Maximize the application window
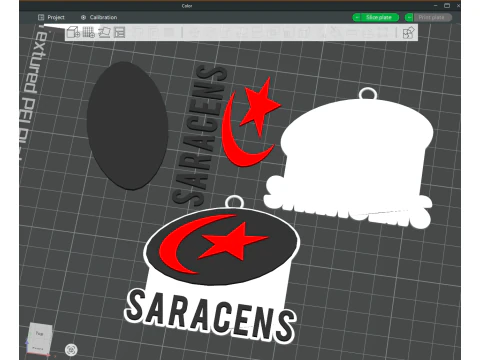This screenshot has width=480, height=360. (x=447, y=5)
